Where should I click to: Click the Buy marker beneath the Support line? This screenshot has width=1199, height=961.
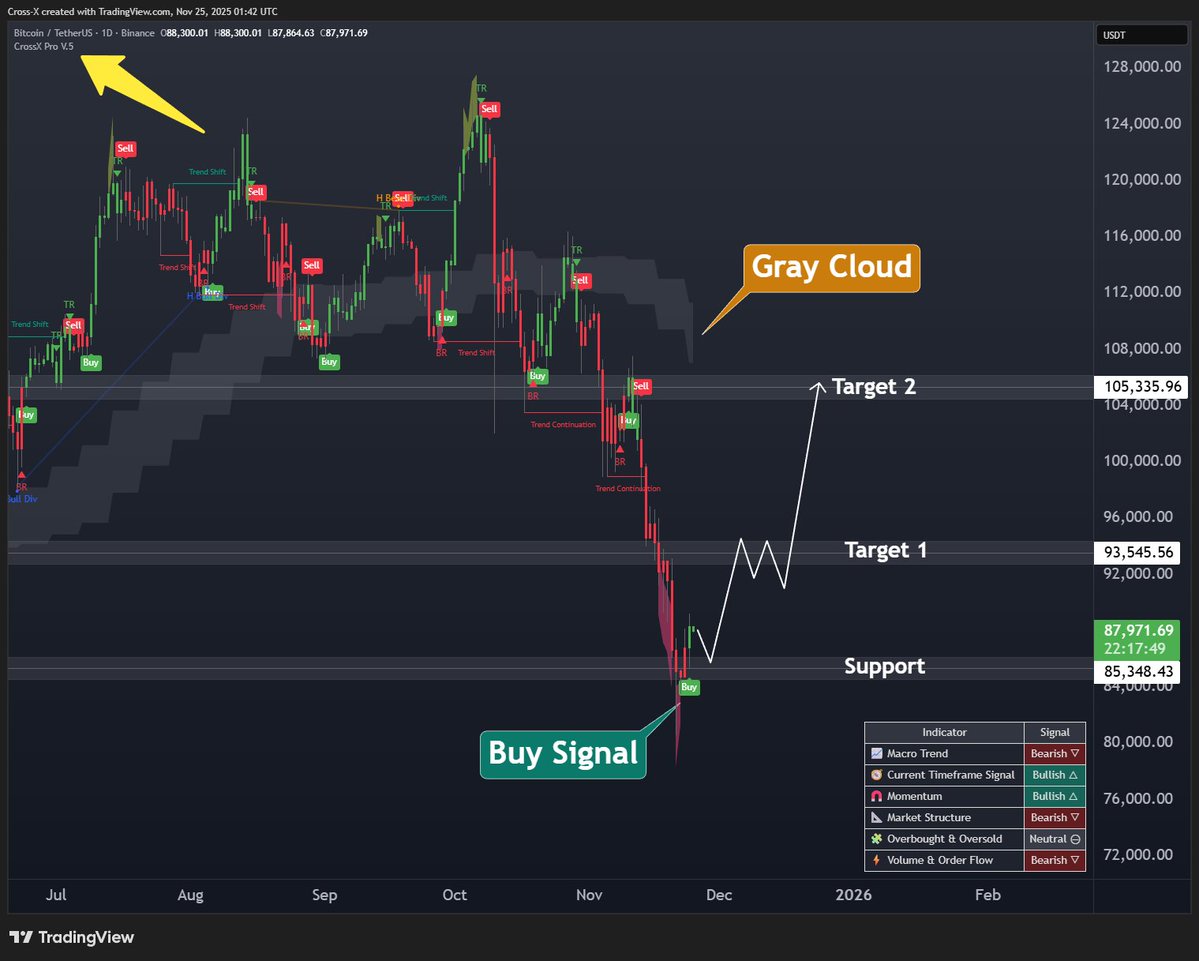point(689,687)
